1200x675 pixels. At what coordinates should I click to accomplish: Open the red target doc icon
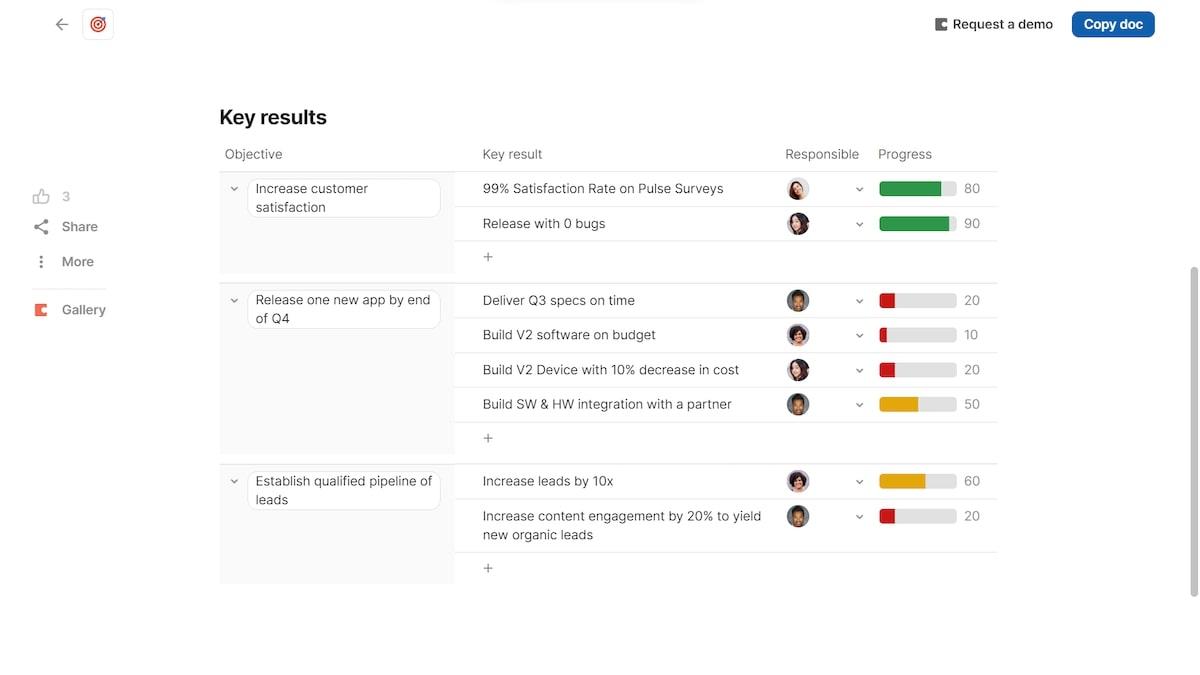point(98,24)
